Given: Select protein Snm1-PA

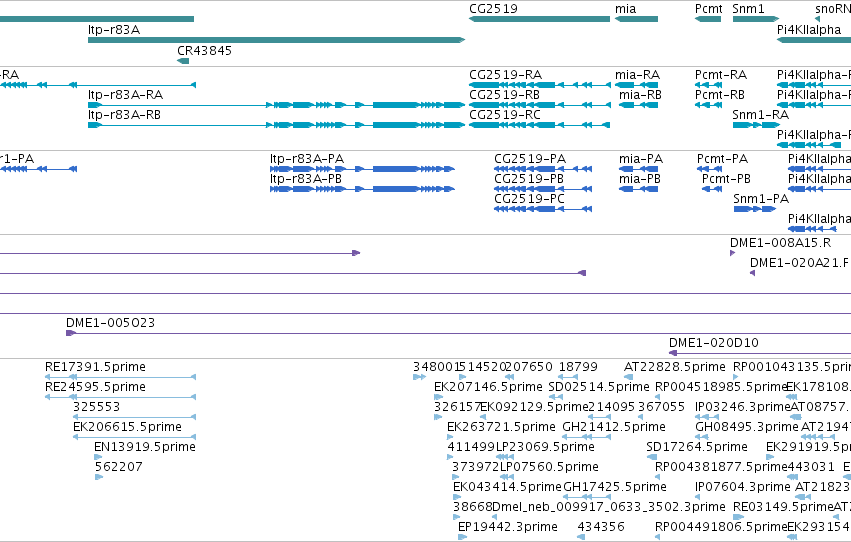Looking at the screenshot, I should pos(755,209).
